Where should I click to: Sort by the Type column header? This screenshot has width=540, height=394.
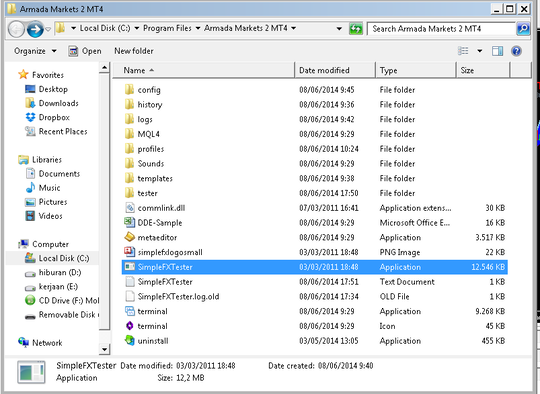416,70
